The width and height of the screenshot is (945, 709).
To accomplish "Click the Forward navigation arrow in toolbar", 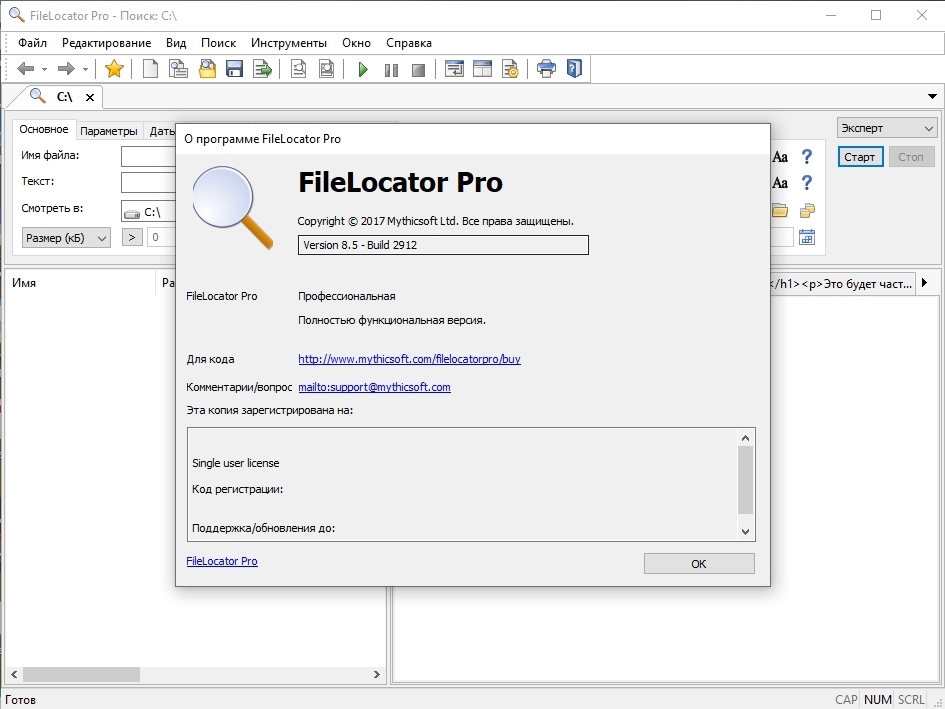I will click(x=66, y=69).
